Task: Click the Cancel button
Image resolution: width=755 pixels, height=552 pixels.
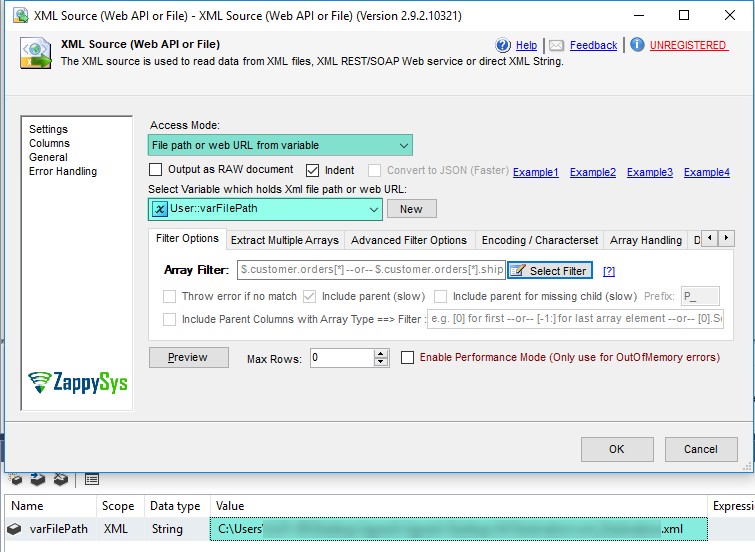Action: [x=701, y=449]
